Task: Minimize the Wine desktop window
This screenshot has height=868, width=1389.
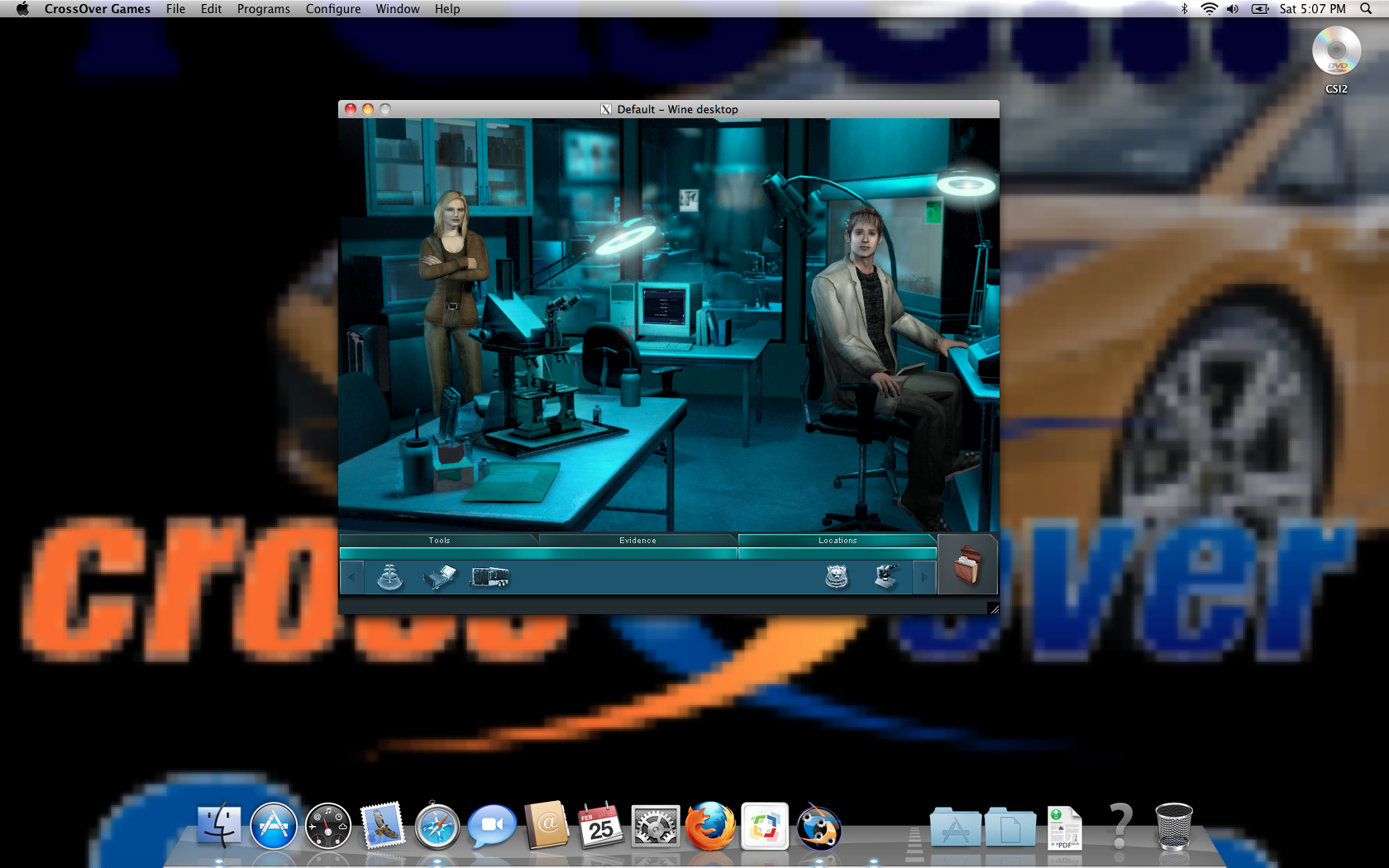Action: 368,109
